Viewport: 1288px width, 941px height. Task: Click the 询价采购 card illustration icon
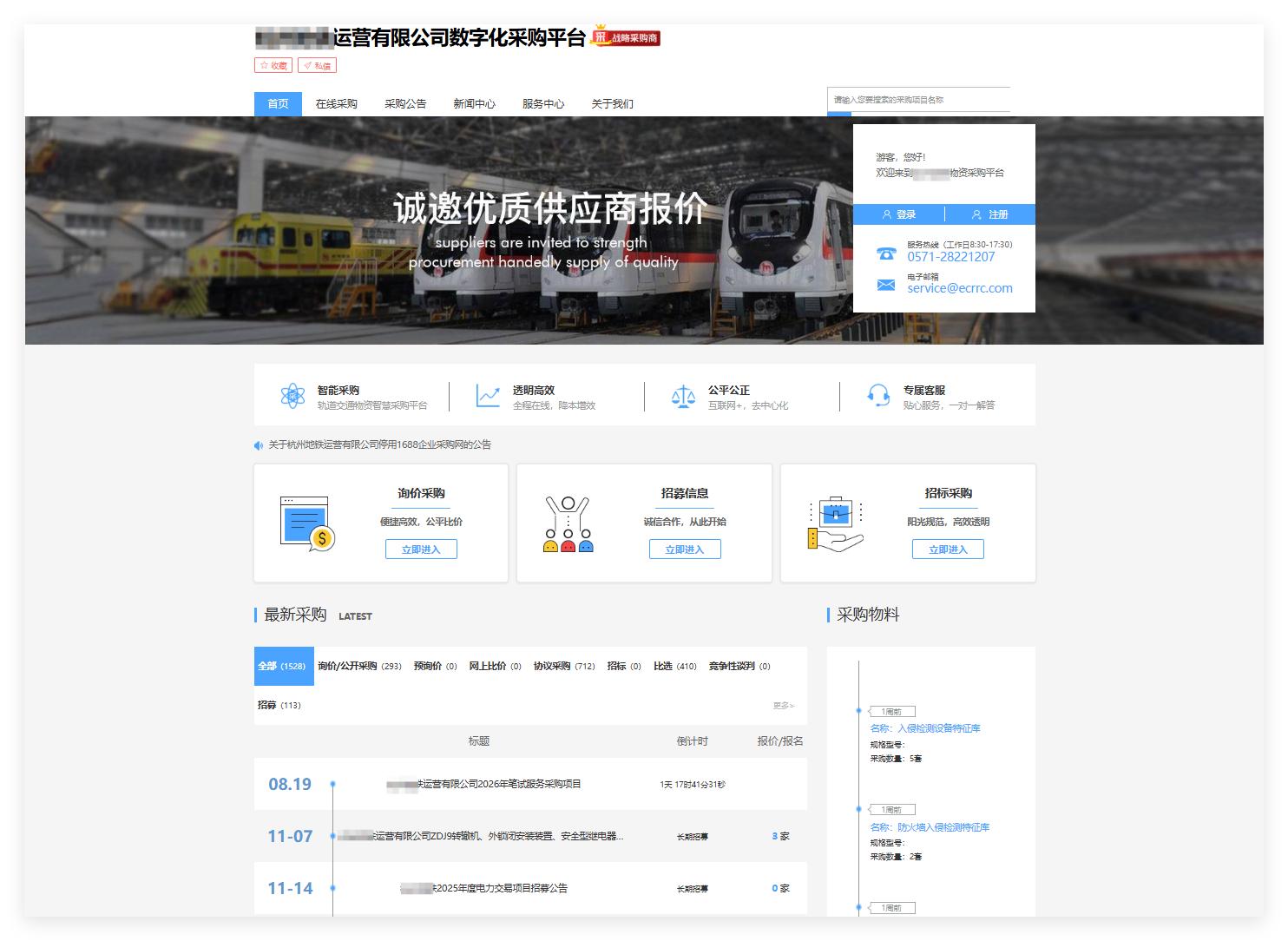(308, 524)
